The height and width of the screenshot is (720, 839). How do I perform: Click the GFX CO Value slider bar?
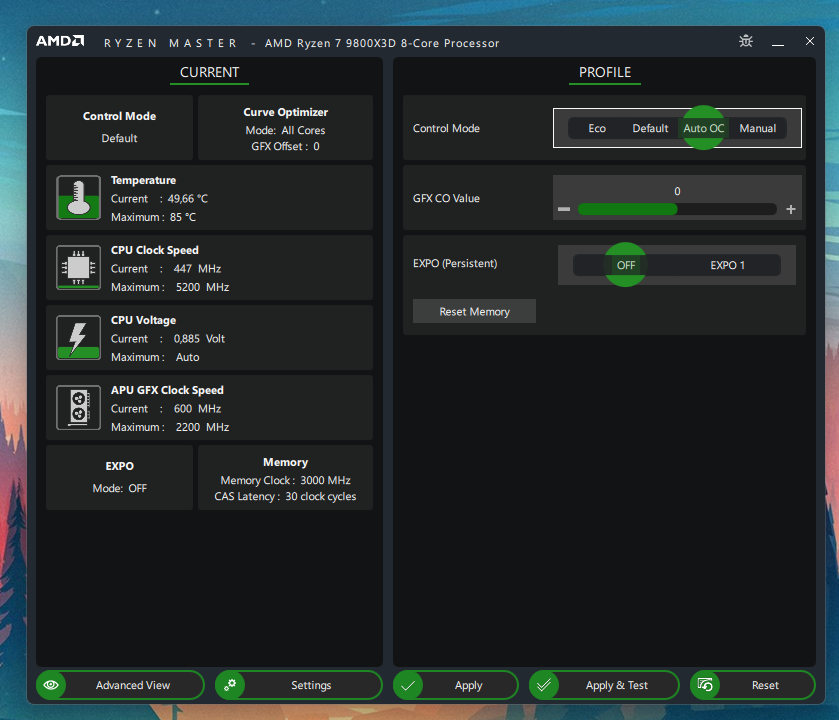point(677,209)
